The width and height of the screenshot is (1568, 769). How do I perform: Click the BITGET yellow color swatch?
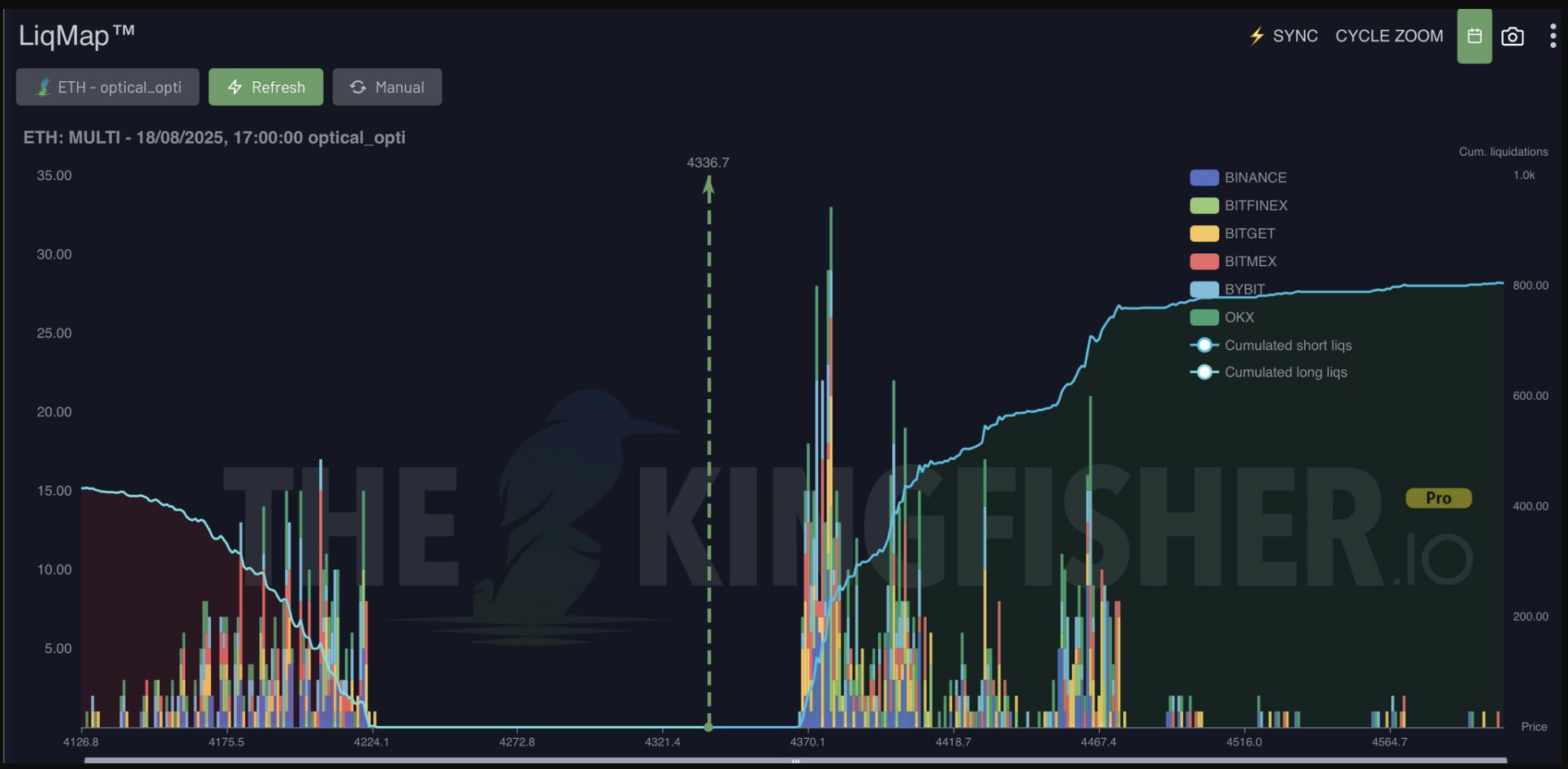pos(1204,234)
